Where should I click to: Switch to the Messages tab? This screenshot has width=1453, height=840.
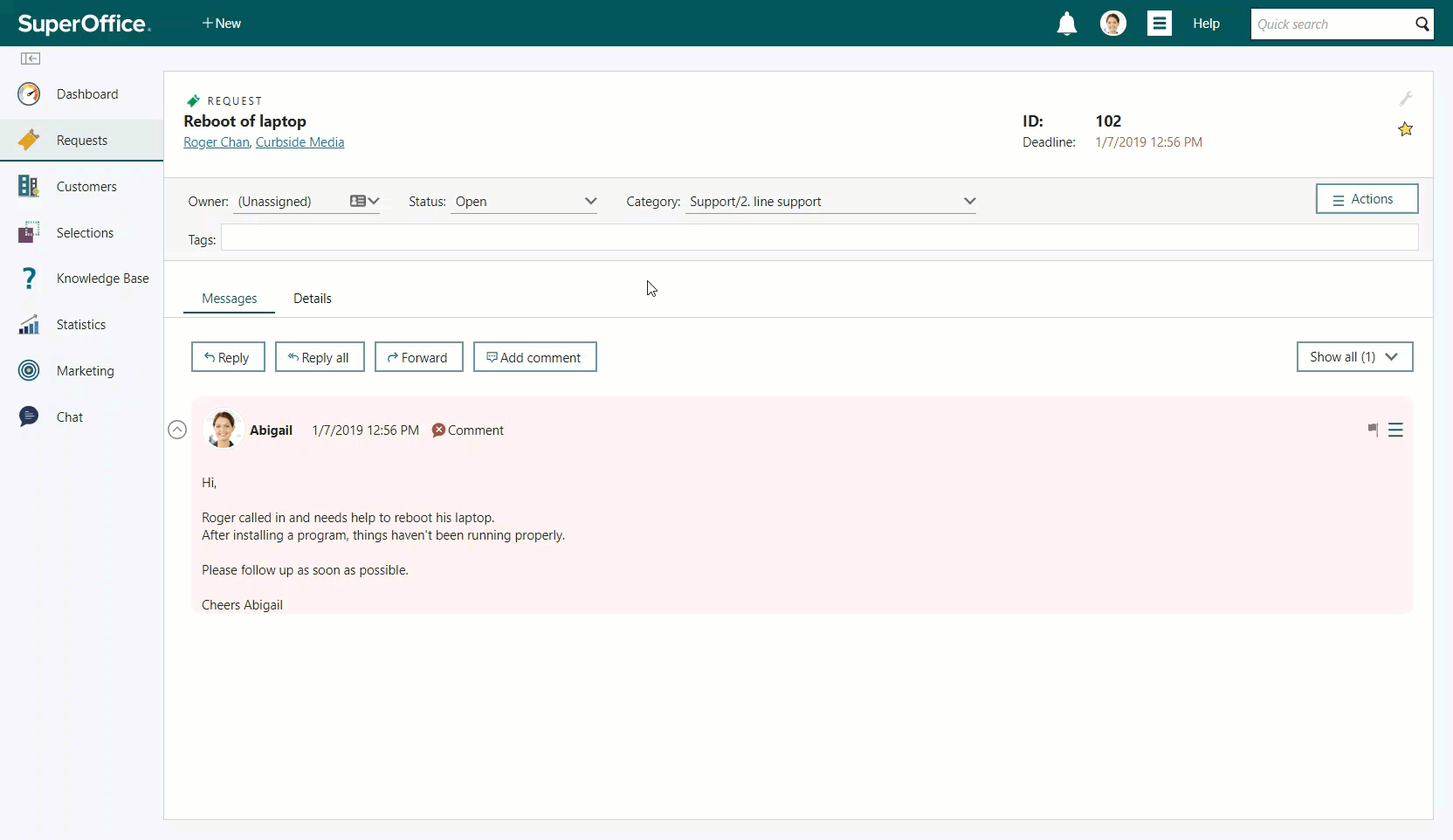tap(229, 298)
